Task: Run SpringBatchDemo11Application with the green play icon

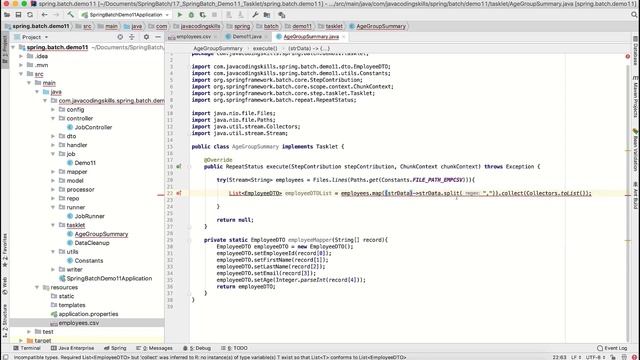Action: tap(180, 15)
